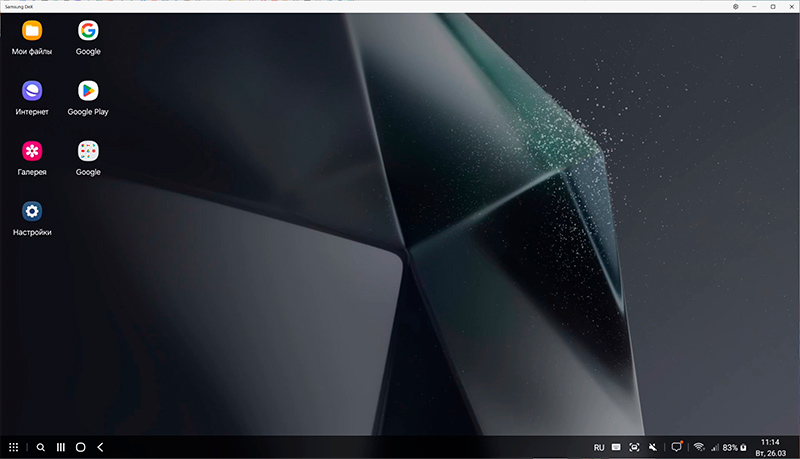Open the Мои файлы app
Screen dimensions: 800x459
pos(32,31)
